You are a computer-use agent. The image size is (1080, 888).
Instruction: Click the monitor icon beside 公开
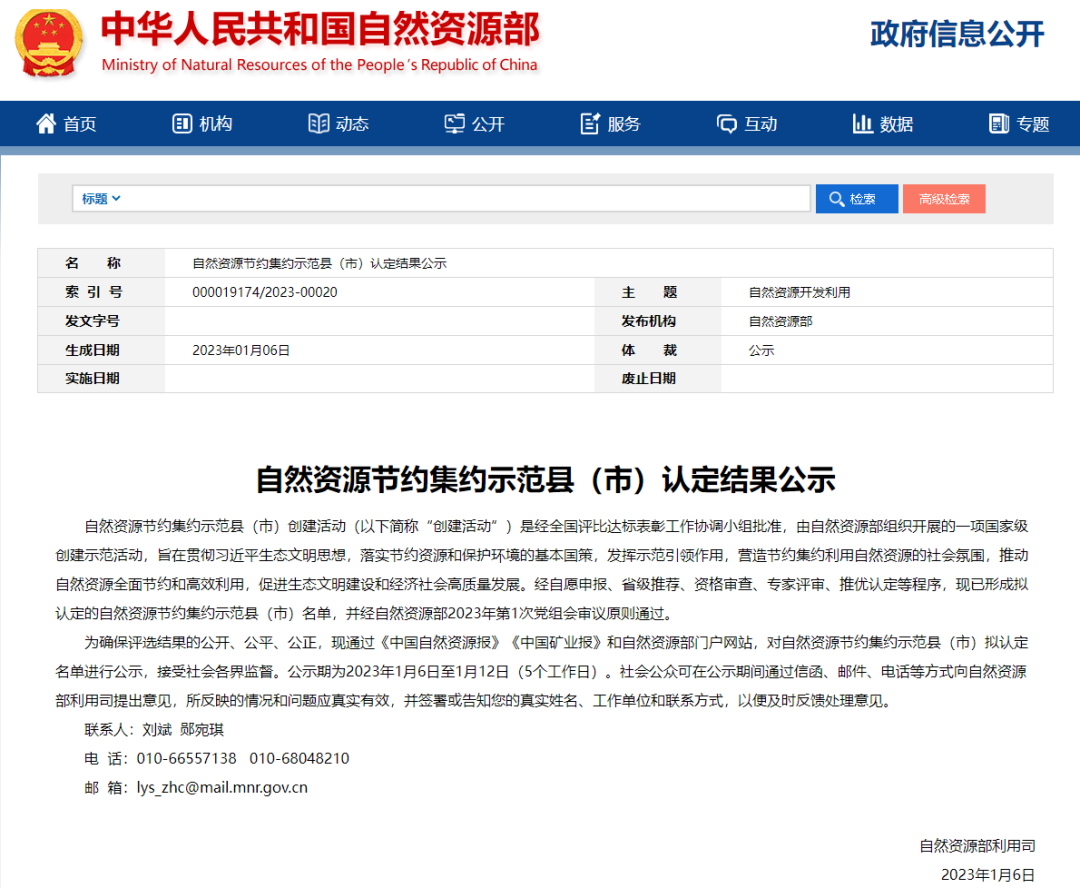pos(455,123)
